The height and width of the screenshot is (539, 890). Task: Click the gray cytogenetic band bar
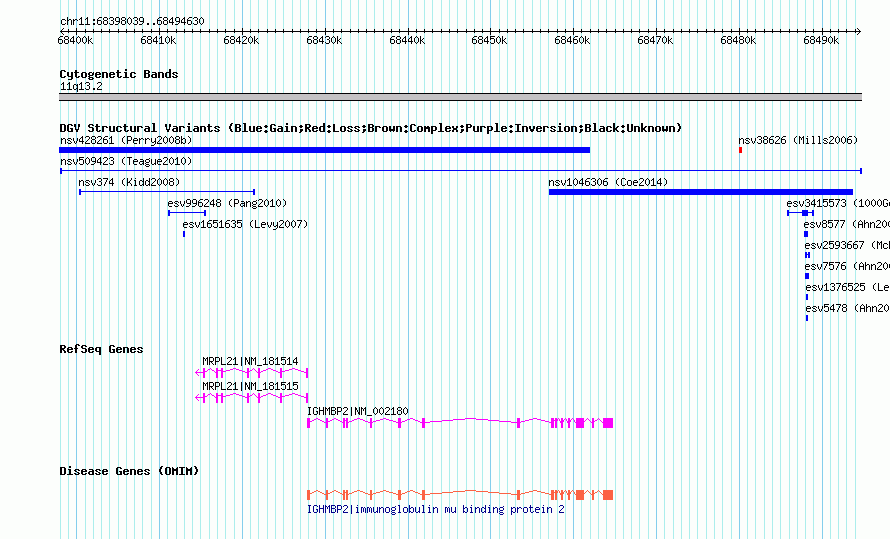point(460,97)
